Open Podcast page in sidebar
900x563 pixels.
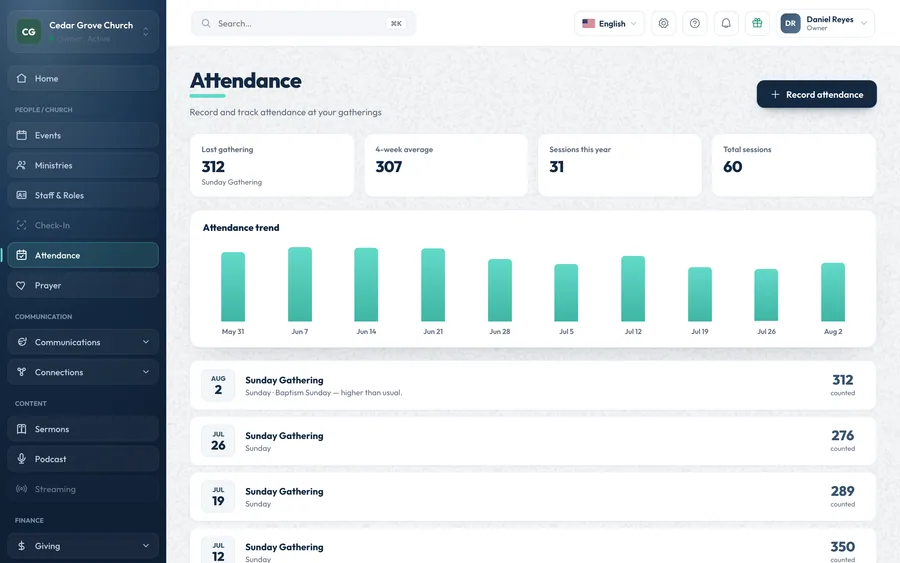(83, 459)
